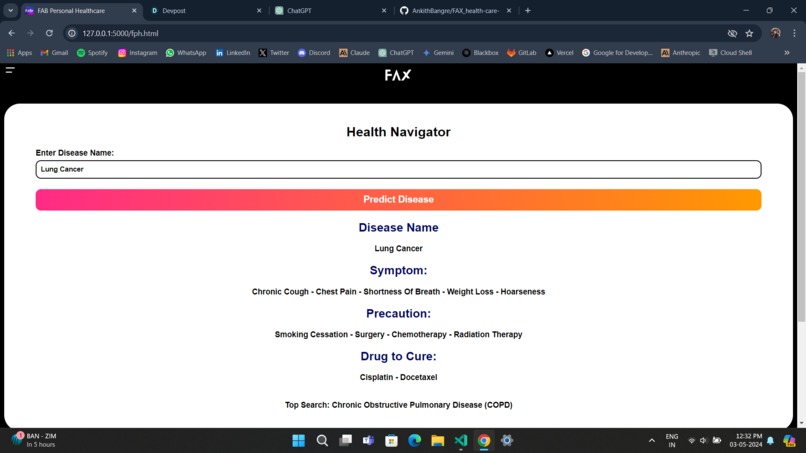806x453 pixels.
Task: Open the BAN - ZIM sports widget
Action: click(x=34, y=440)
